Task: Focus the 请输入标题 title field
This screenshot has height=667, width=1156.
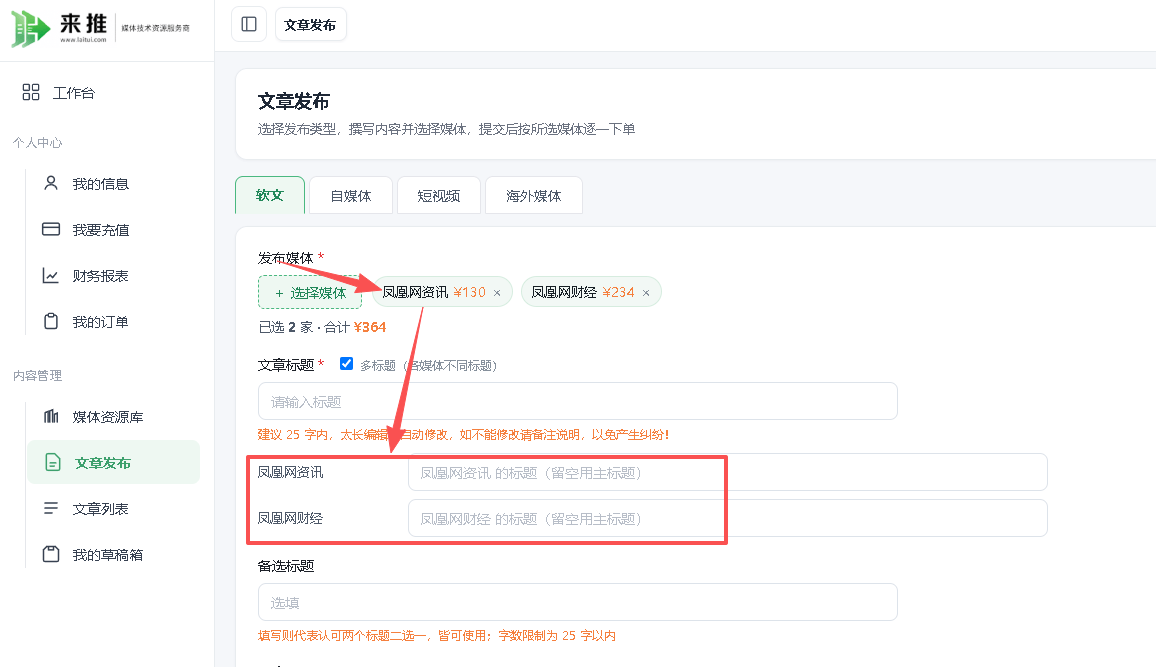Action: click(x=577, y=401)
